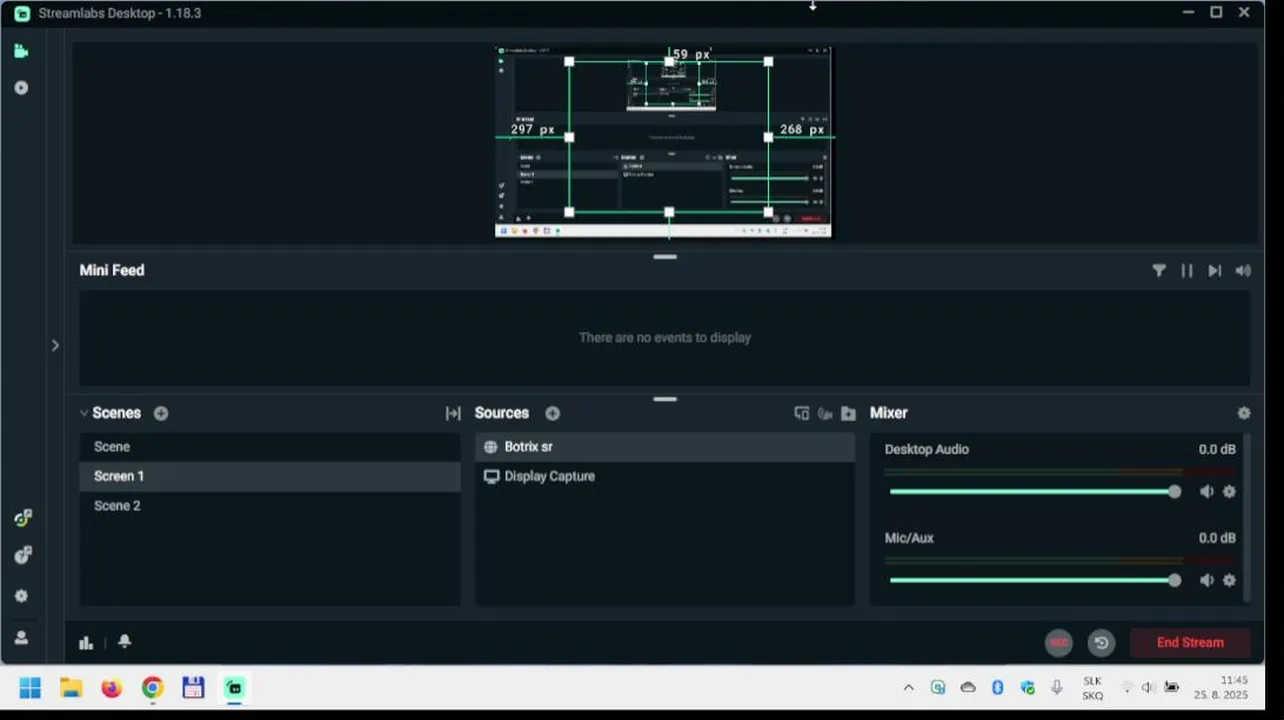1284x720 pixels.
Task: Select the Scene item in Scenes
Action: (270, 447)
